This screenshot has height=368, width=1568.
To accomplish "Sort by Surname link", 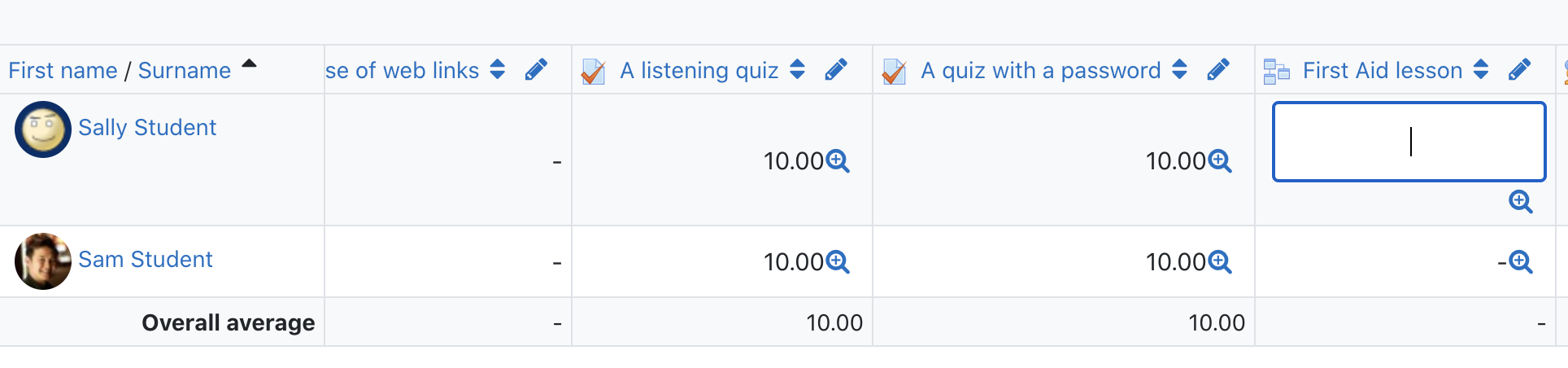I will click(185, 71).
